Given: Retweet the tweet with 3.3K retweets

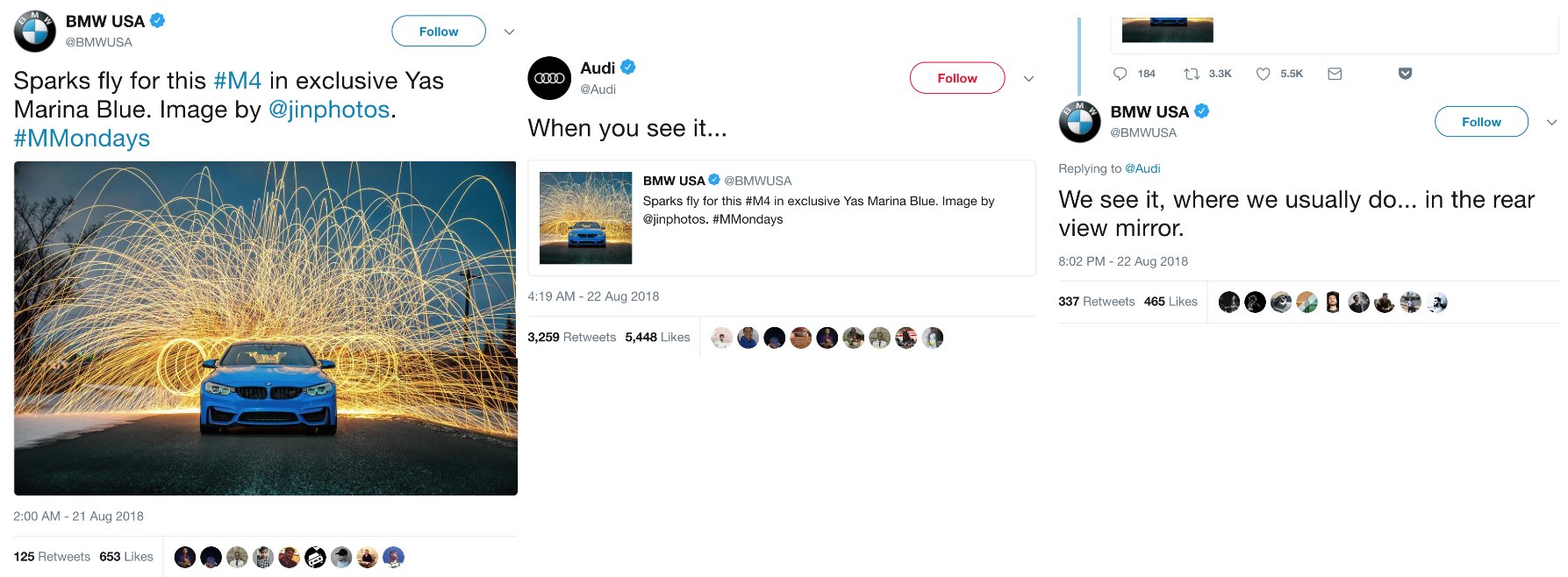Looking at the screenshot, I should (x=1191, y=74).
